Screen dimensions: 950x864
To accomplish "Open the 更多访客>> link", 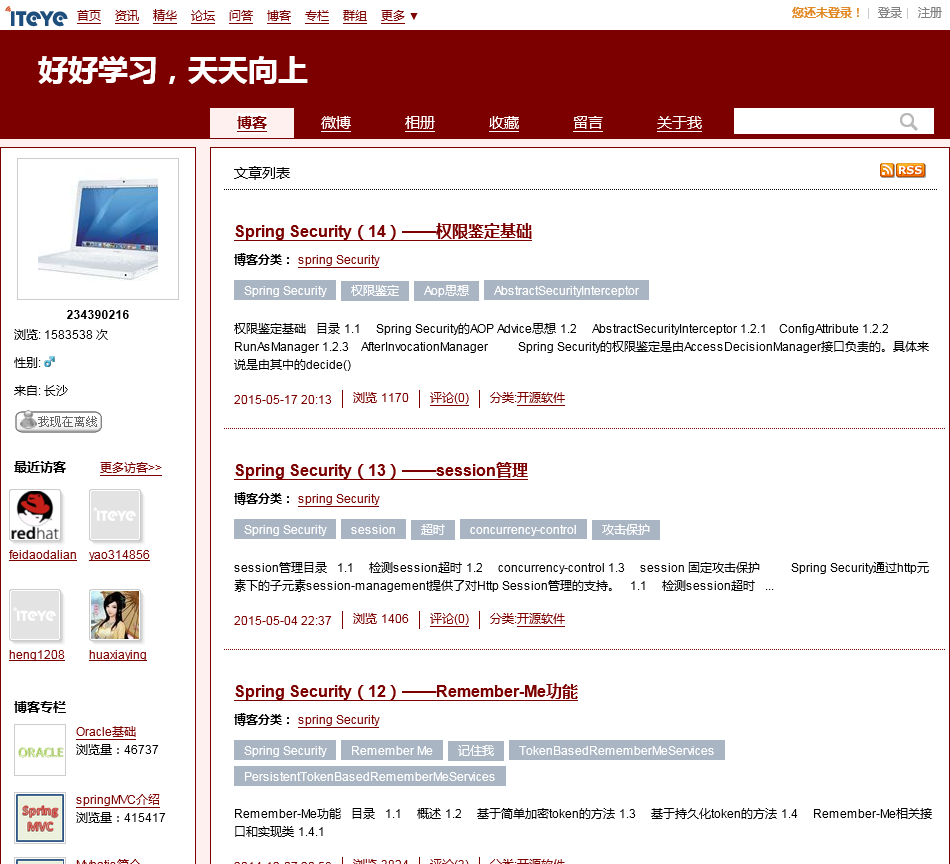I will click(131, 468).
